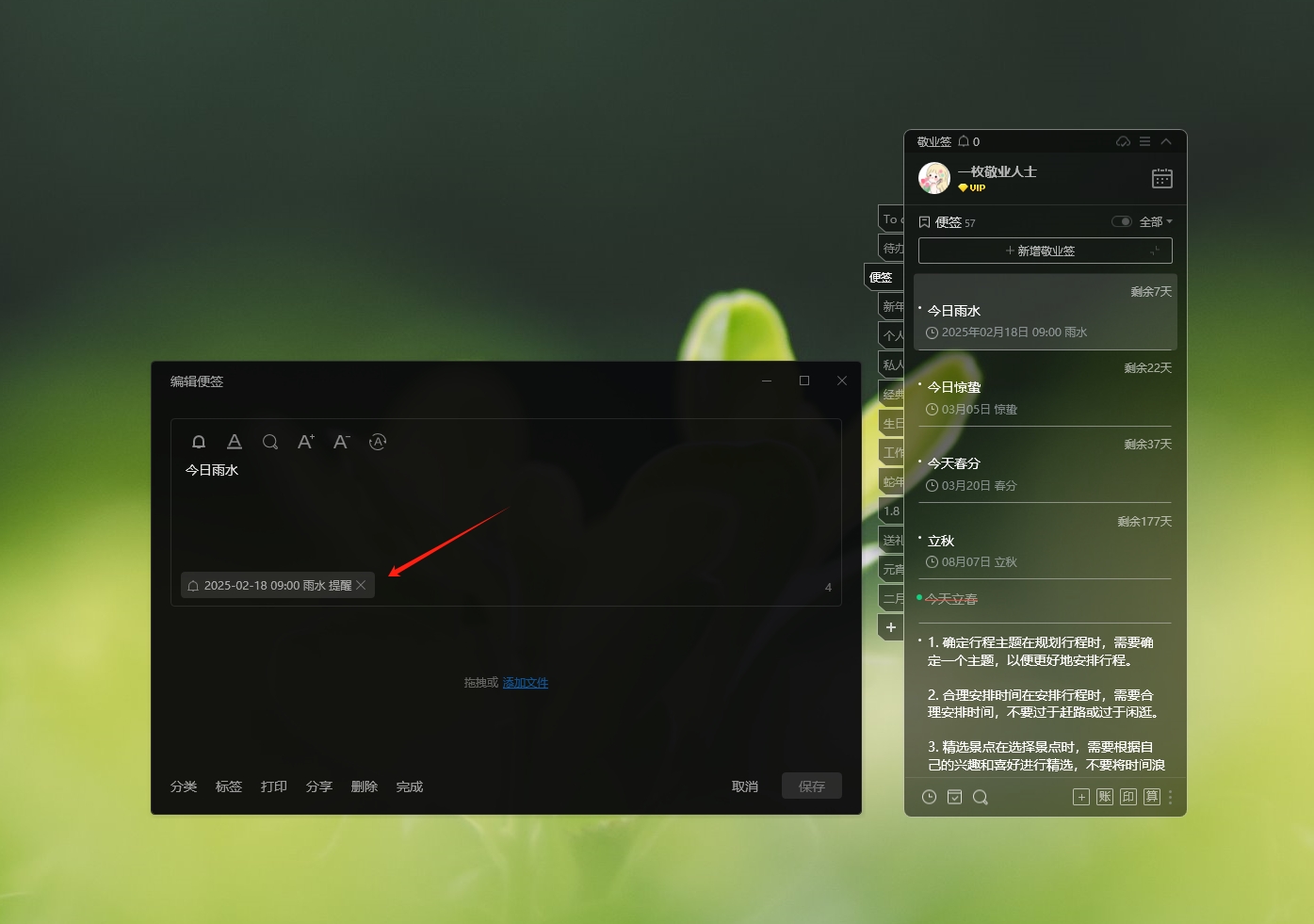Click the cloud sync icon in 敬业签 header

(1123, 141)
